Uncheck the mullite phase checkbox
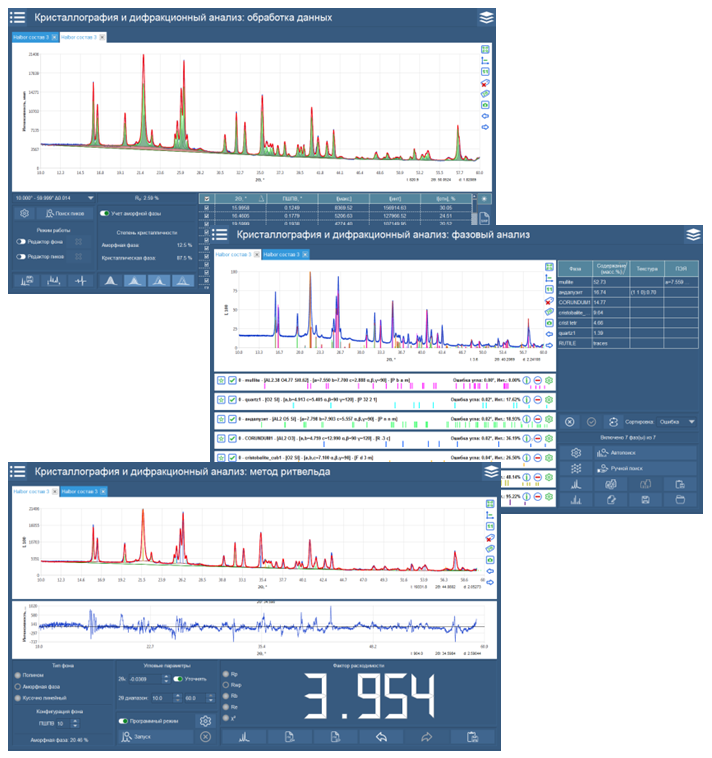Viewport: 712px width, 758px height. [x=232, y=381]
